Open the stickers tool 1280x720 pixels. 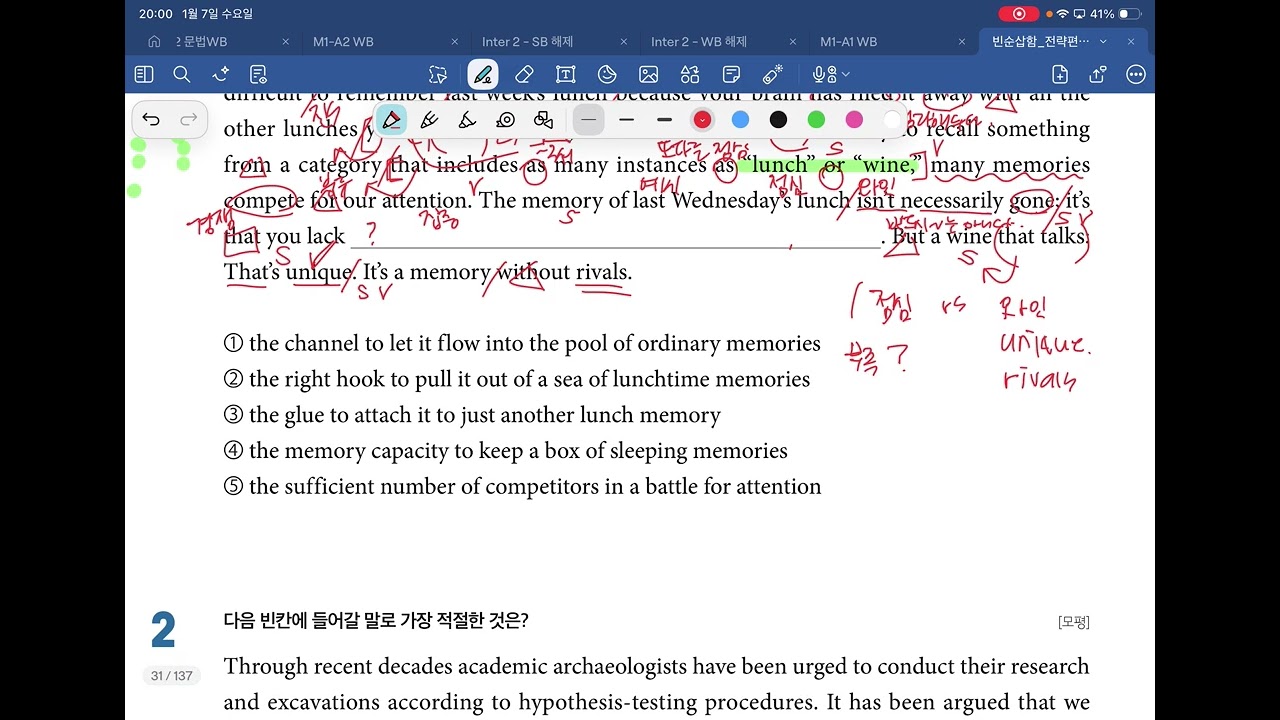point(607,74)
